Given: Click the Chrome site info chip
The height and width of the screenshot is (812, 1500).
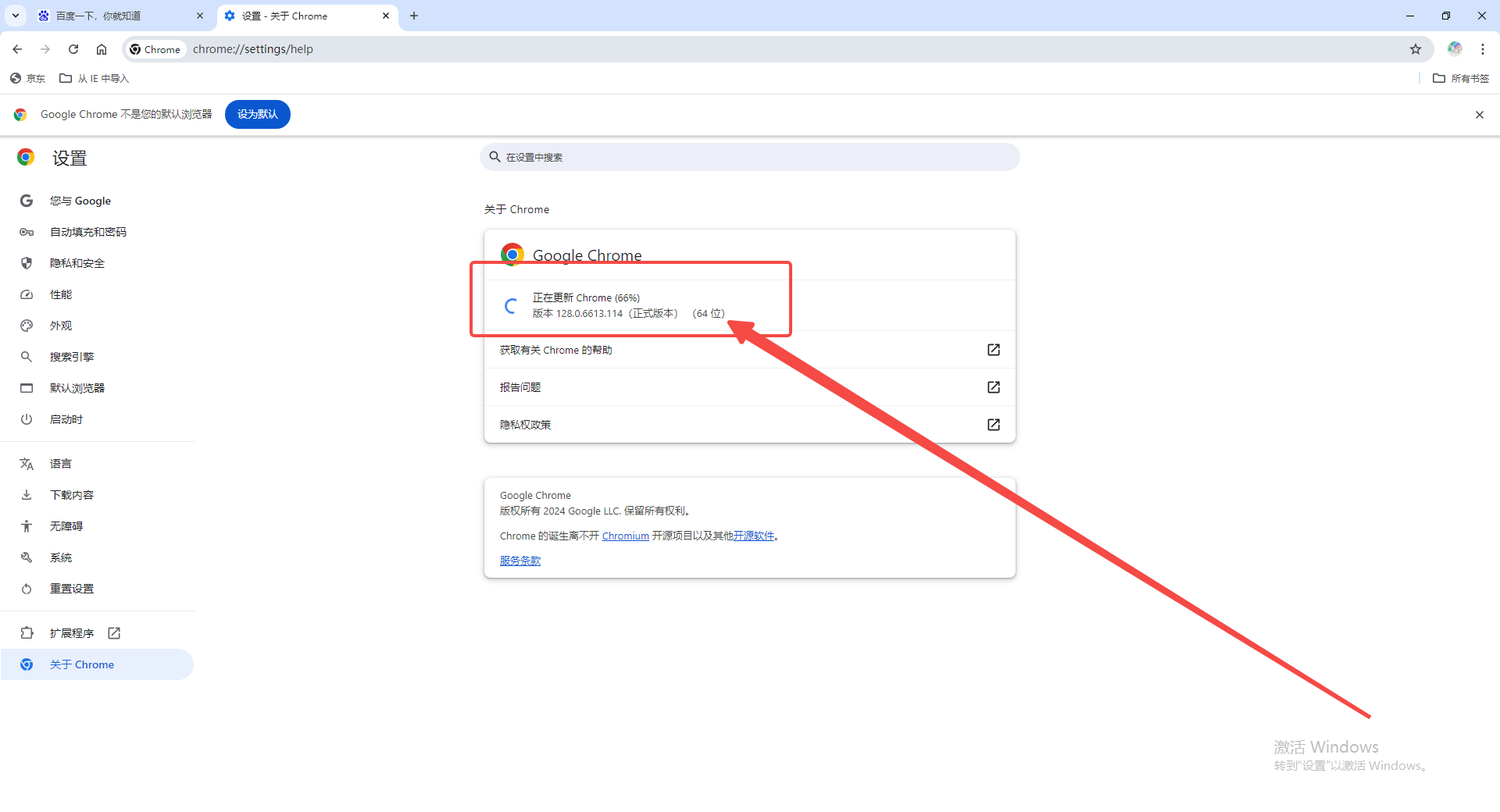Looking at the screenshot, I should (x=155, y=49).
